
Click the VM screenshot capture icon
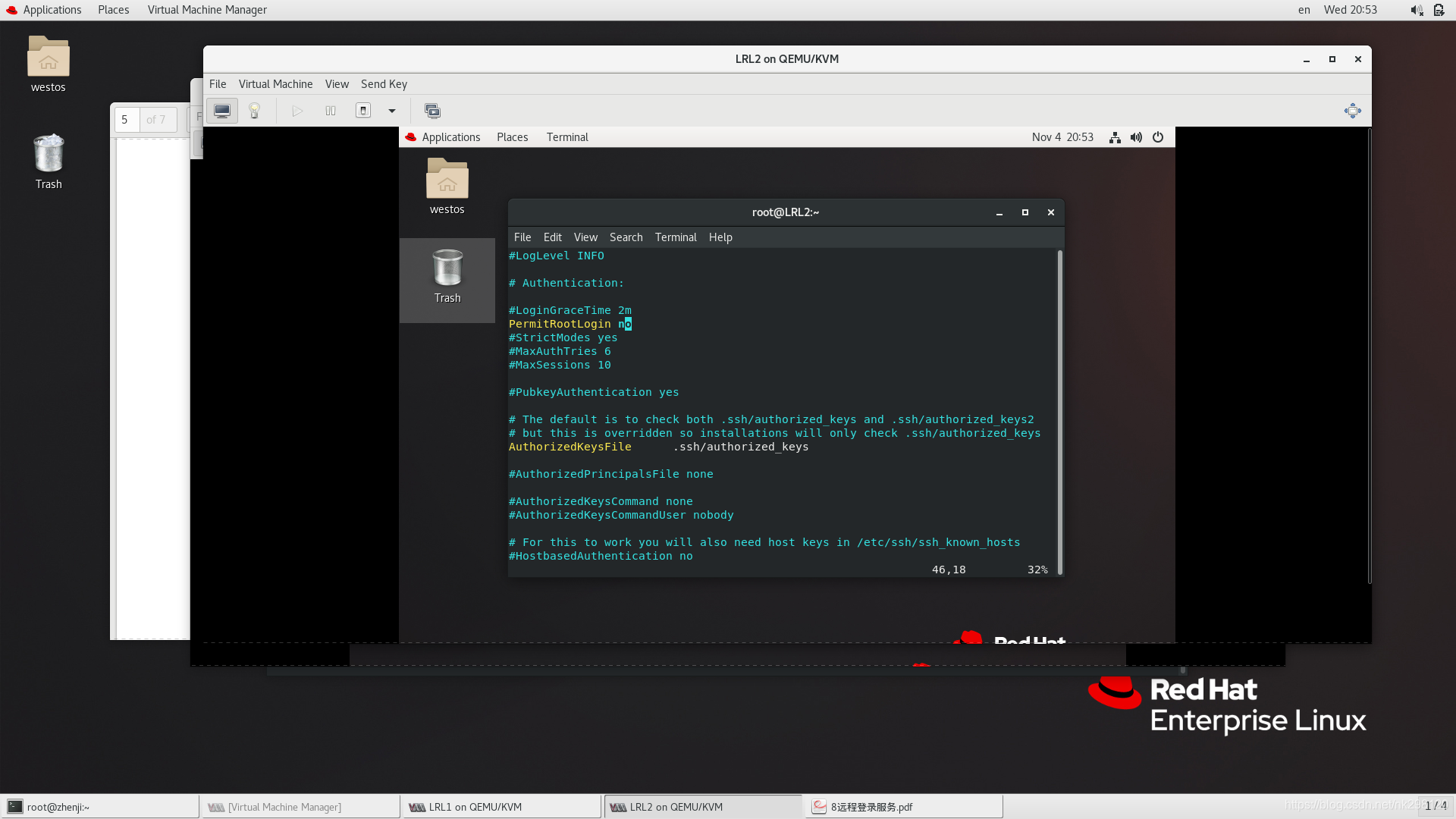(432, 110)
